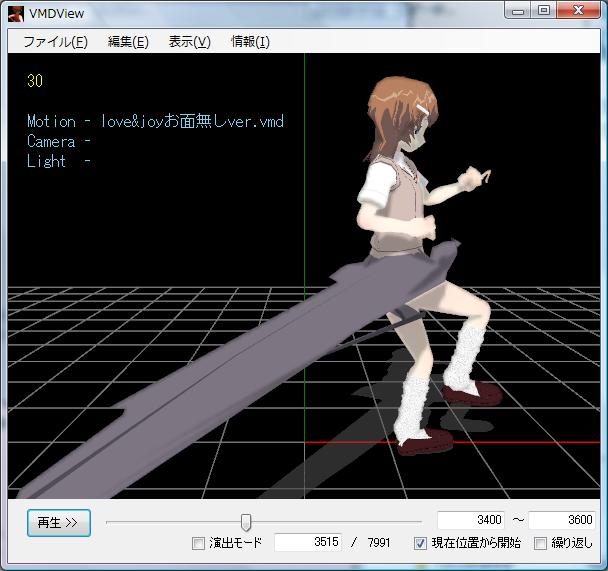Uncheck the 現在位置から開始 checkbox
This screenshot has width=608, height=571.
[x=421, y=543]
